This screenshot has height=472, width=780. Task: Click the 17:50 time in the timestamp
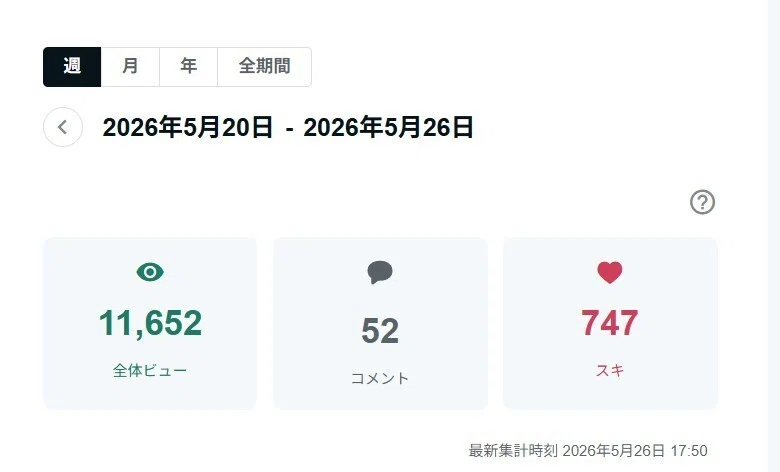tap(689, 451)
